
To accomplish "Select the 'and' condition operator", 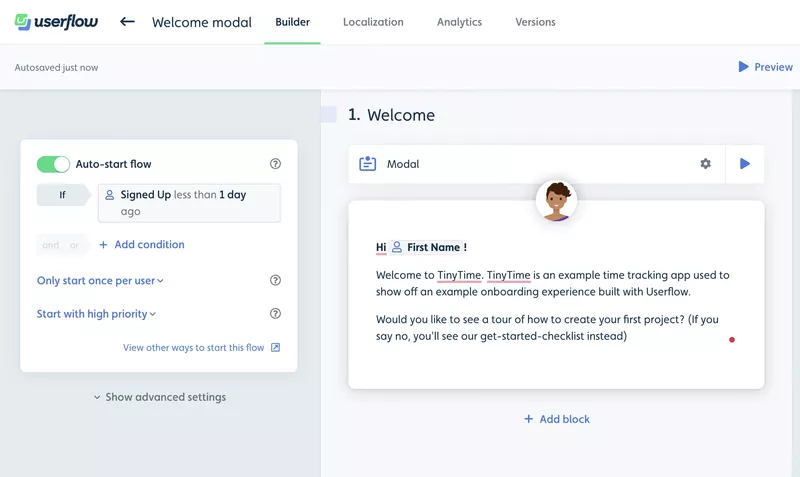I will (51, 245).
